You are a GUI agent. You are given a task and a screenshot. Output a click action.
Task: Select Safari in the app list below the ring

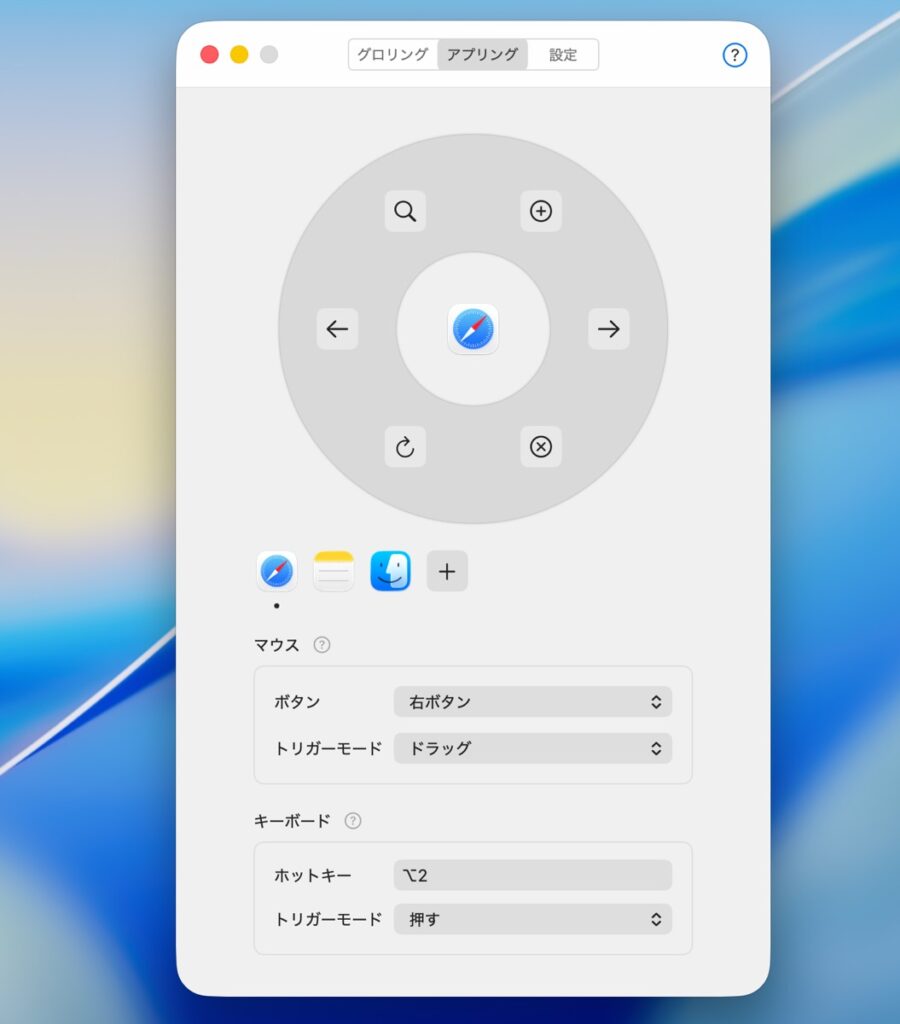coord(277,571)
